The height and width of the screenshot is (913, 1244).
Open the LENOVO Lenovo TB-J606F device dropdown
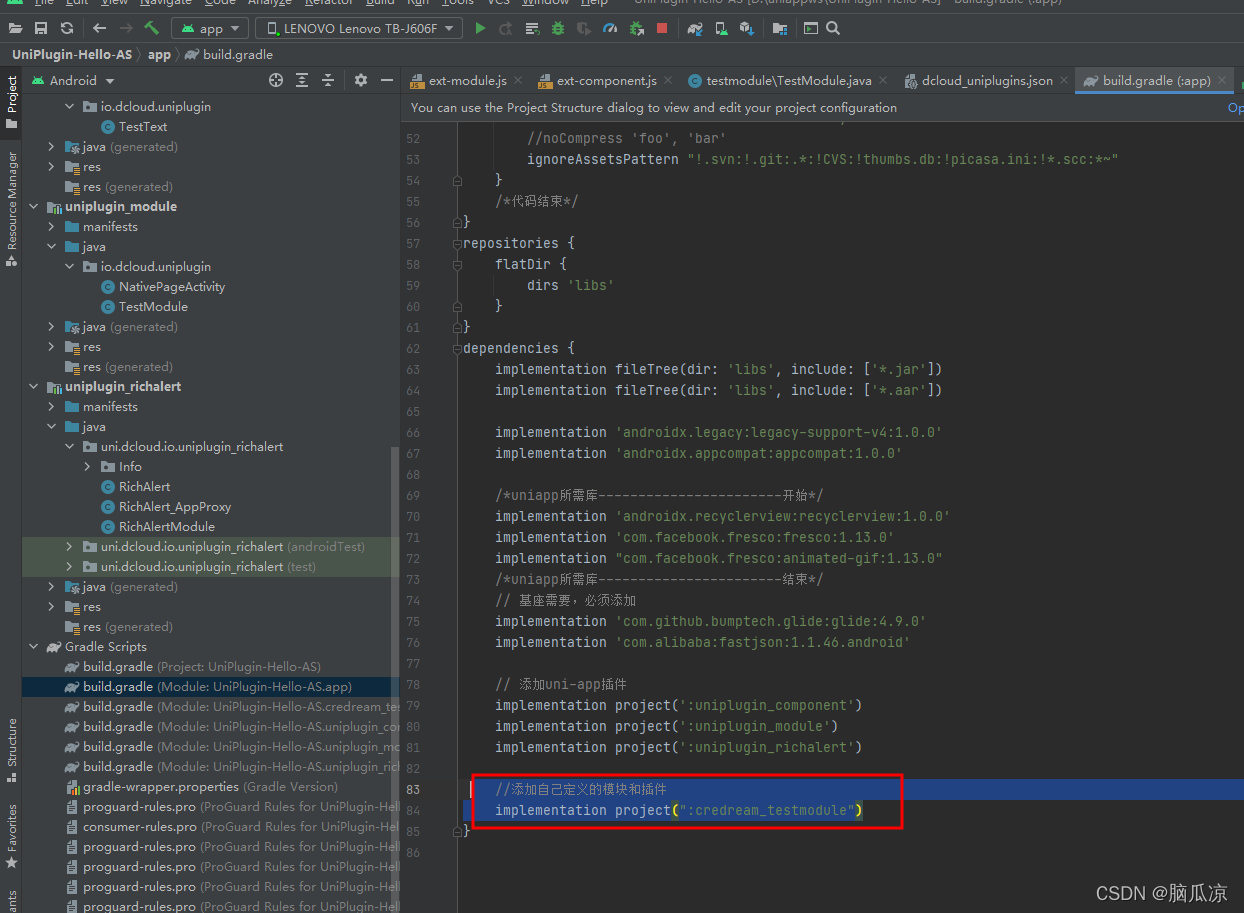pos(359,28)
